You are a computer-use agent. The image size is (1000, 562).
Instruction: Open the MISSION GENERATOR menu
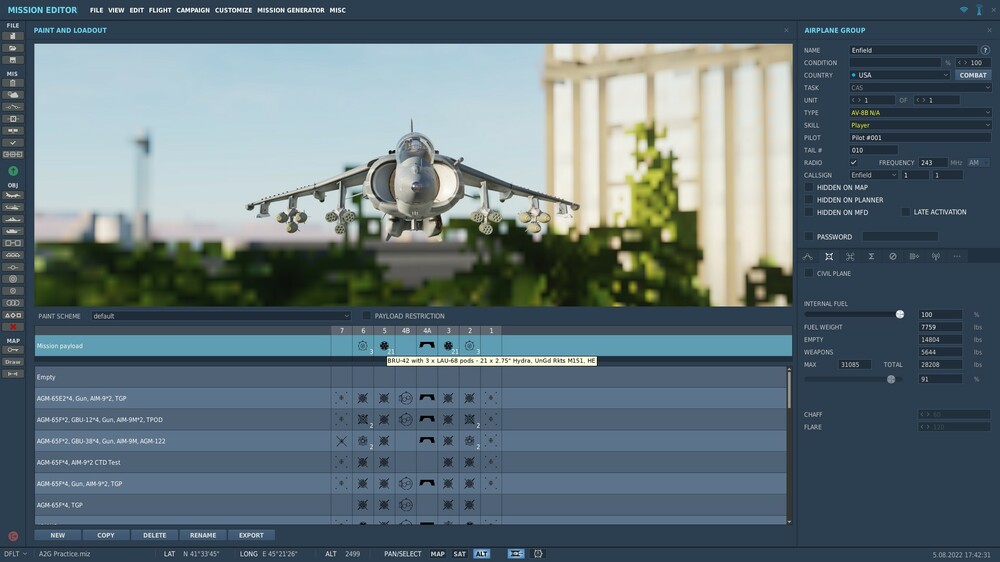(x=291, y=10)
